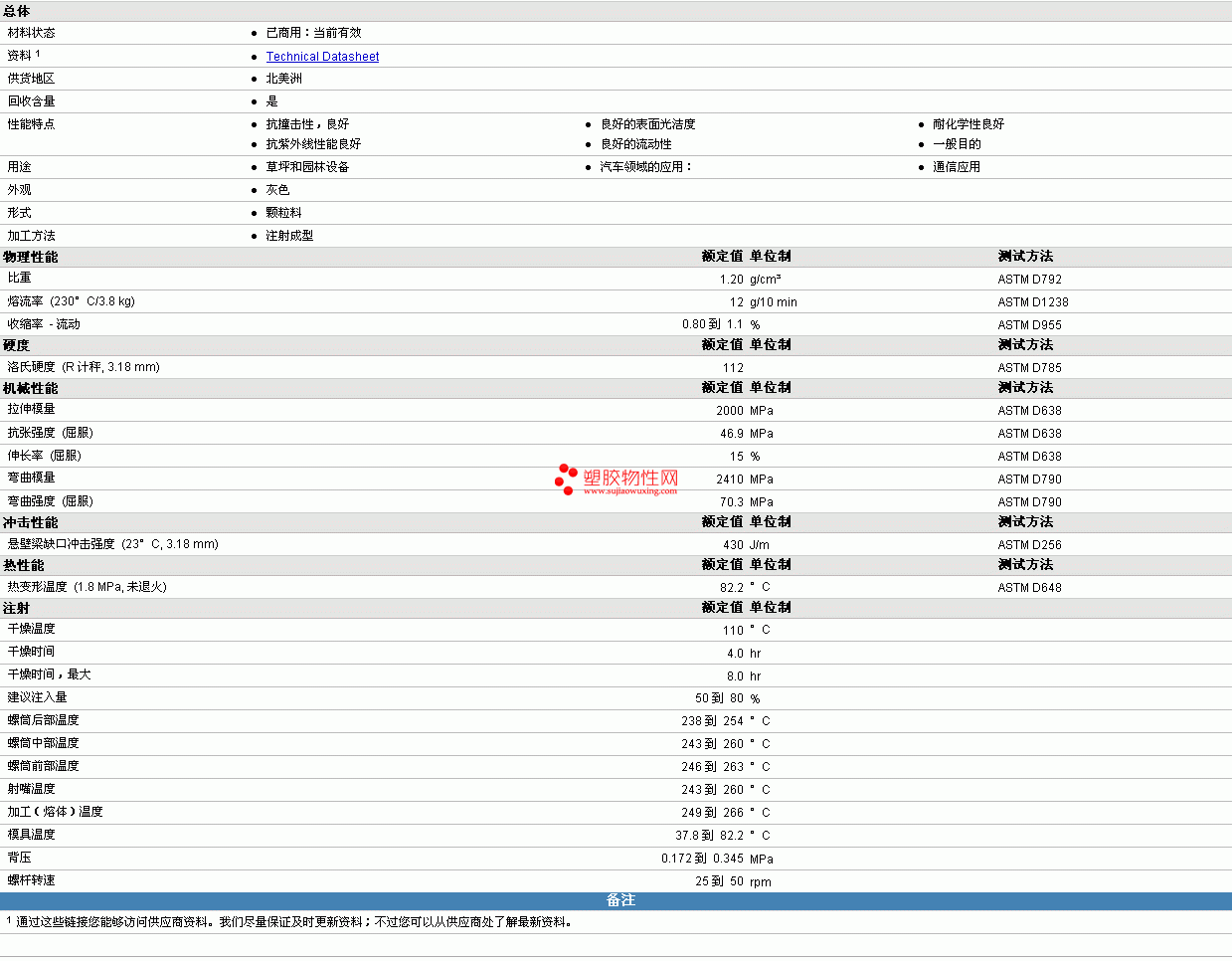The image size is (1232, 961).
Task: Click the 2410 modulus value
Action: pos(730,480)
